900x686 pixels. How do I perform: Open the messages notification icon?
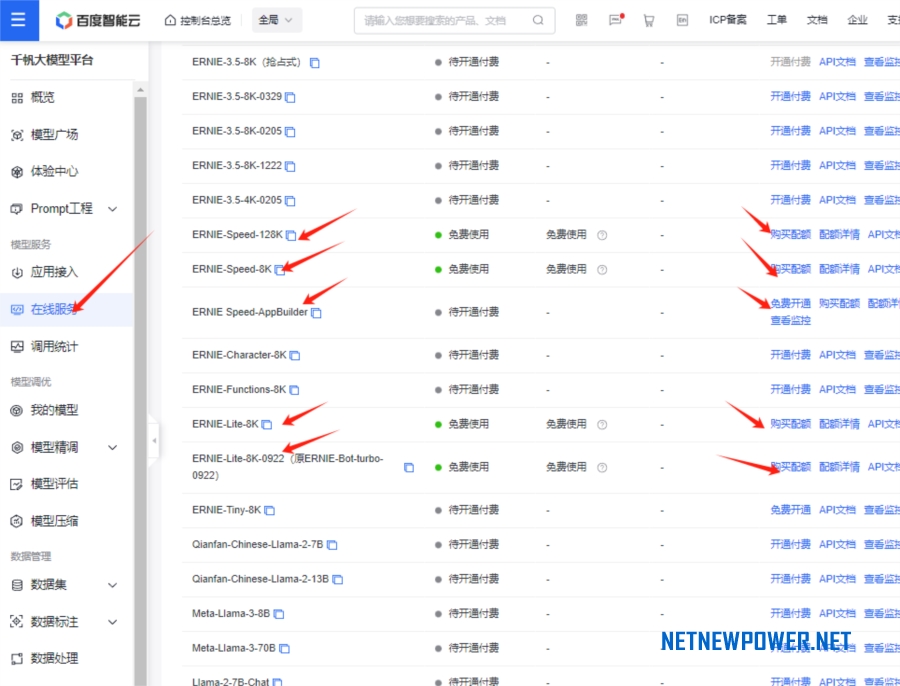(x=615, y=21)
